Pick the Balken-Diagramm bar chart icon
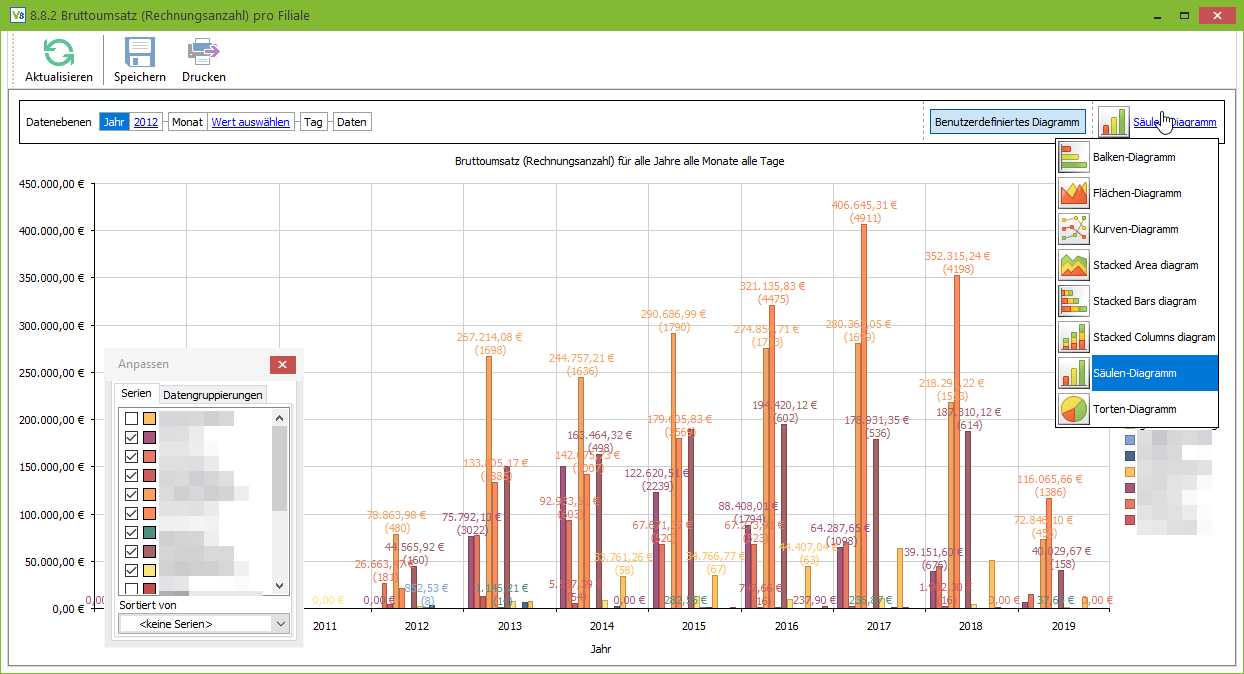The image size is (1244, 674). coord(1074,157)
